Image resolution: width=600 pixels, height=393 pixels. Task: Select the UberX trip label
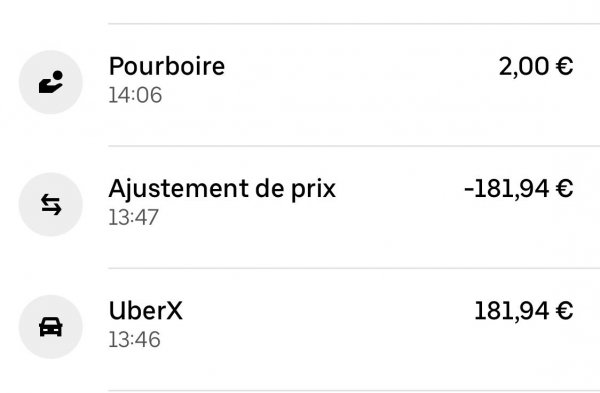[x=146, y=310]
